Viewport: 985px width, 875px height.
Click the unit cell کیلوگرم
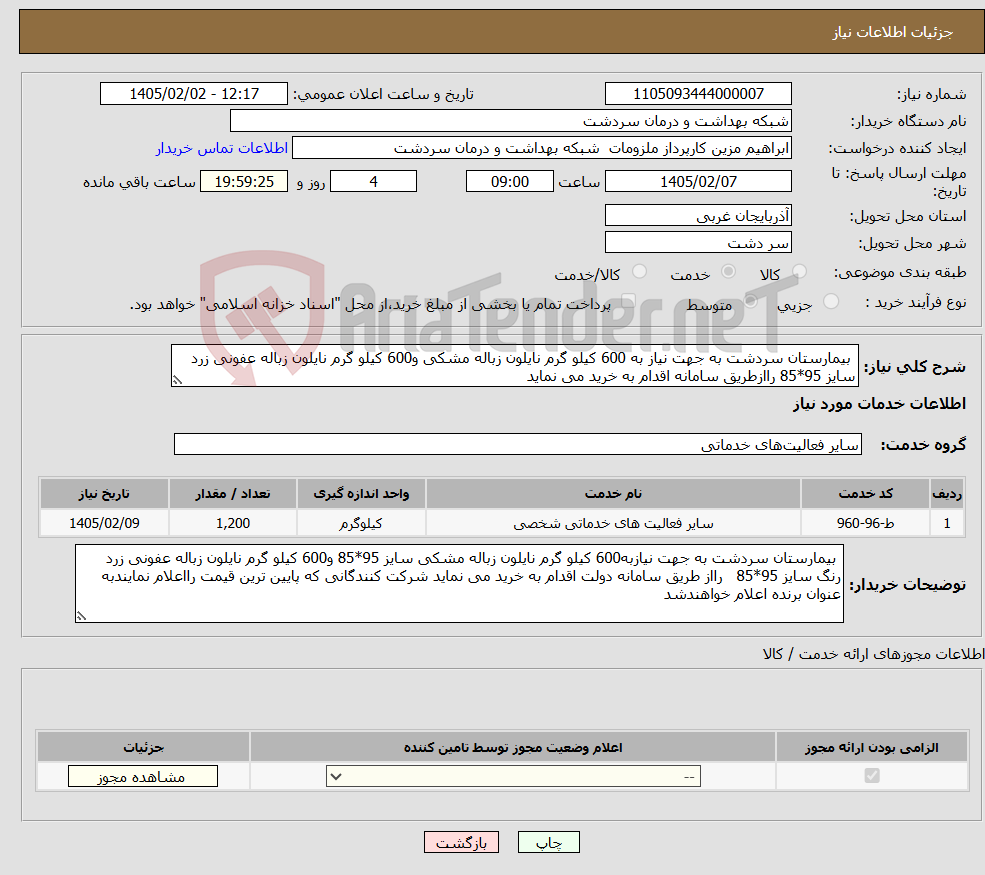(361, 523)
